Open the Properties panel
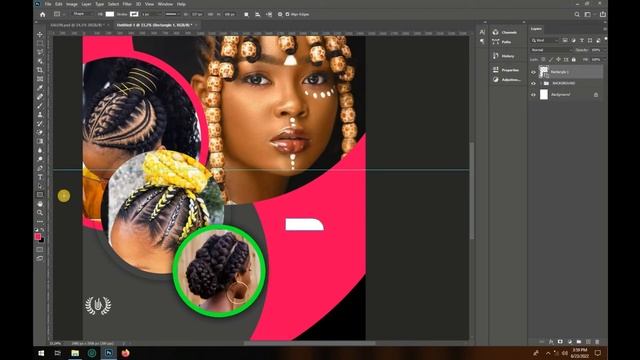This screenshot has height=360, width=640. pos(506,70)
